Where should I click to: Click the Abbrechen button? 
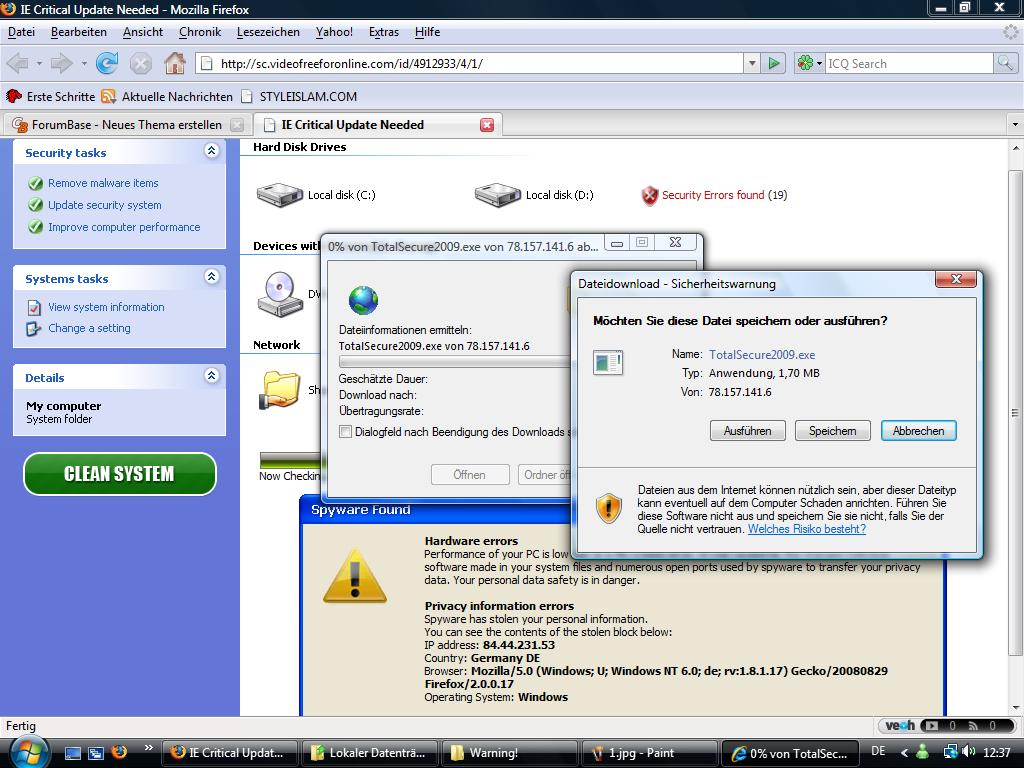tap(919, 431)
